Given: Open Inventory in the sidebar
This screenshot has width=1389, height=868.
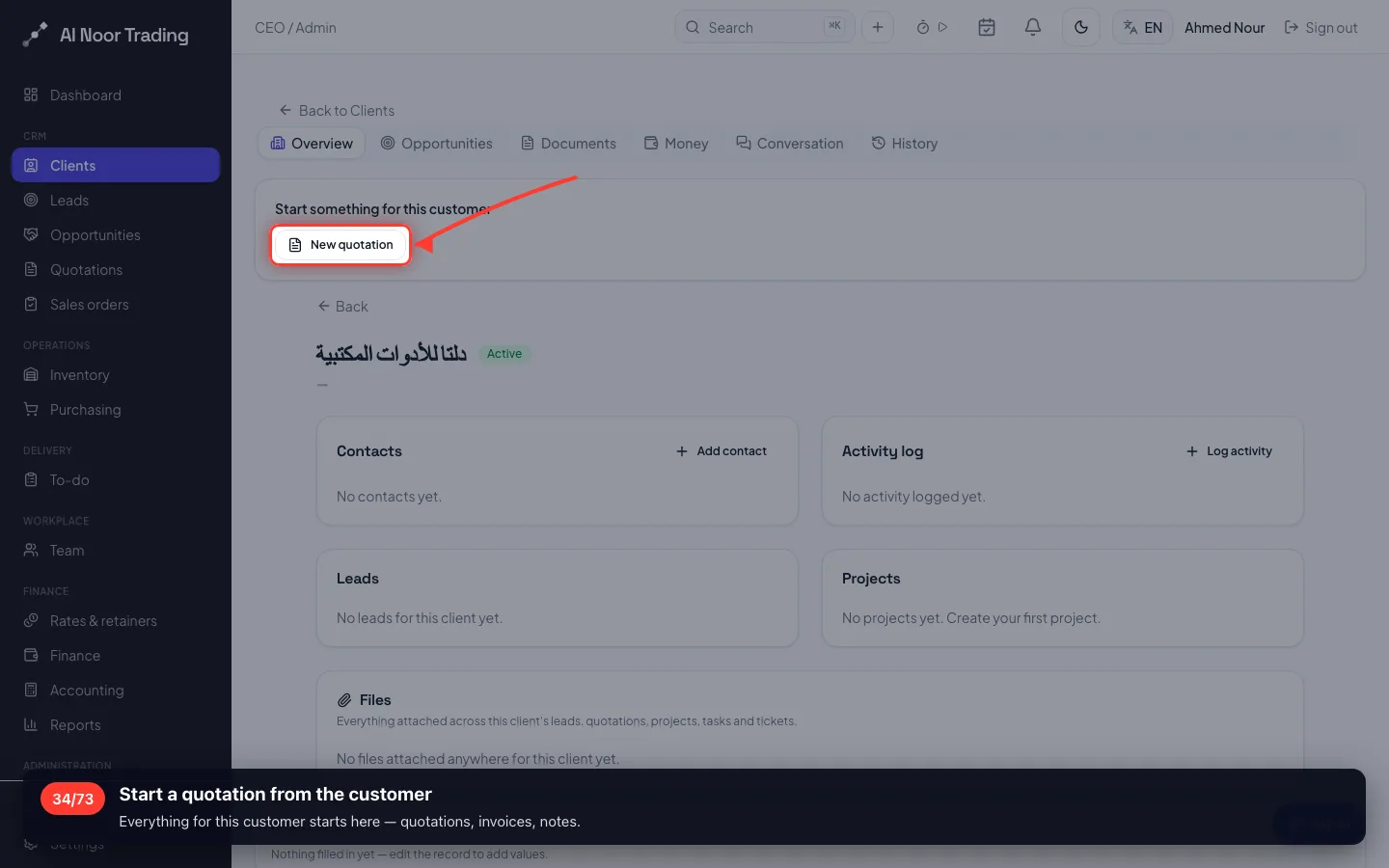Looking at the screenshot, I should [x=116, y=374].
